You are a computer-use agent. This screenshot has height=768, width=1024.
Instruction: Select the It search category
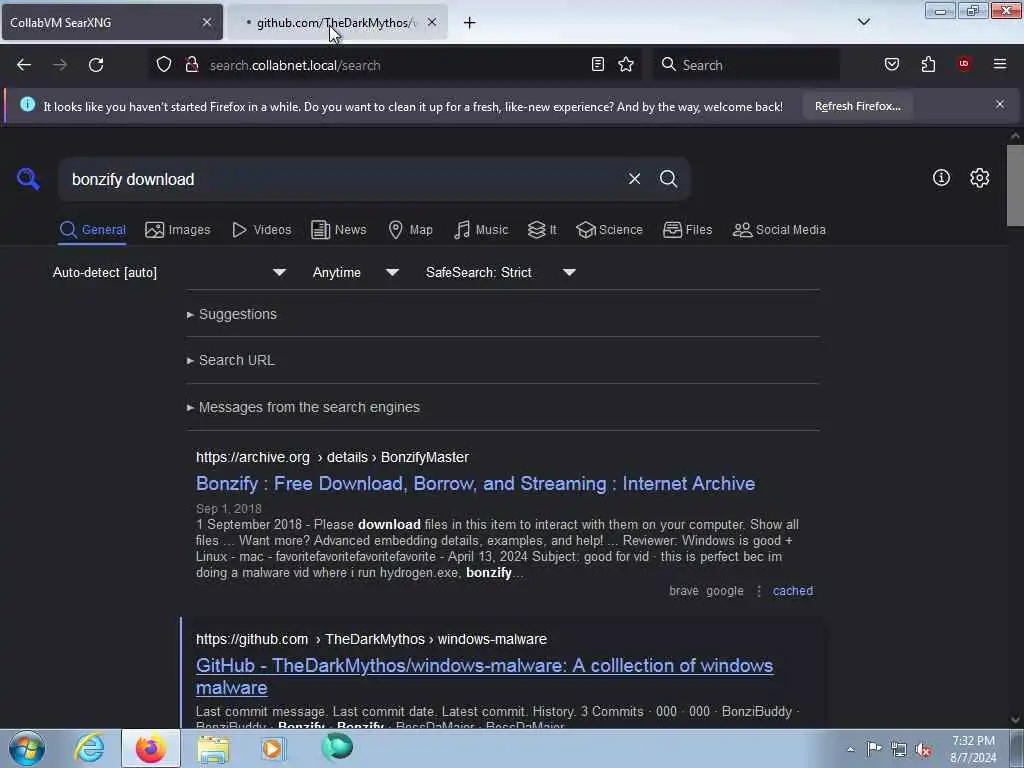(x=542, y=230)
